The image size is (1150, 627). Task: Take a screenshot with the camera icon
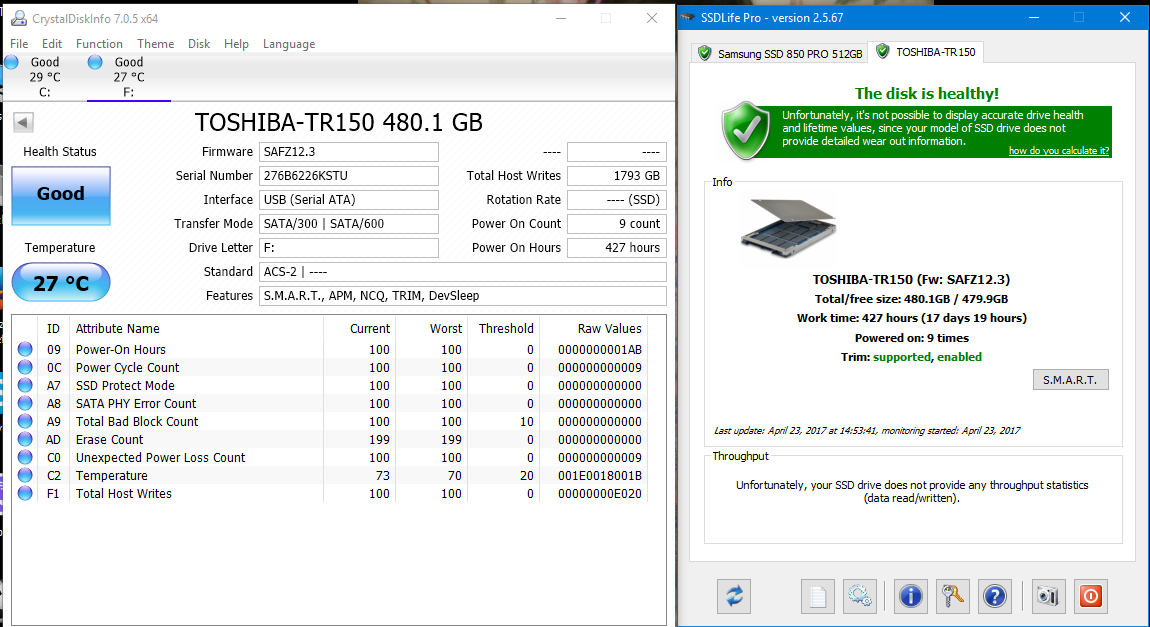click(x=1047, y=596)
